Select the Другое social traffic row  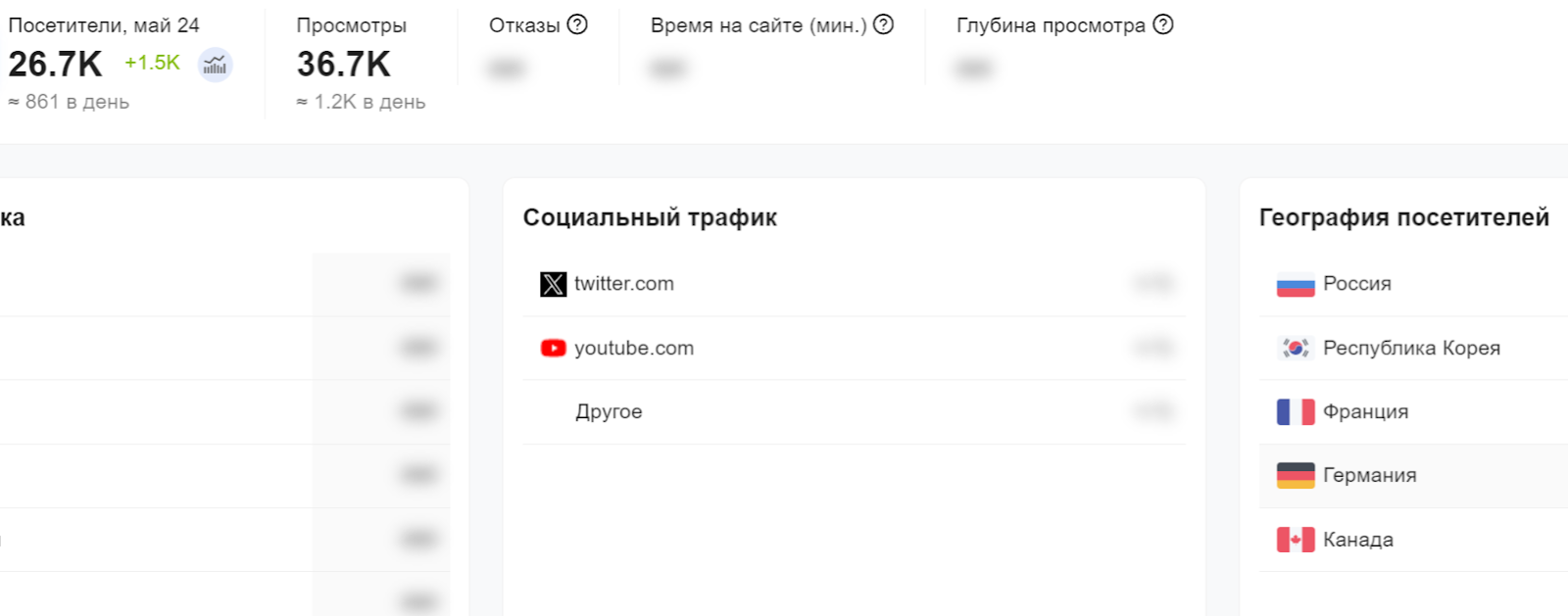click(609, 411)
